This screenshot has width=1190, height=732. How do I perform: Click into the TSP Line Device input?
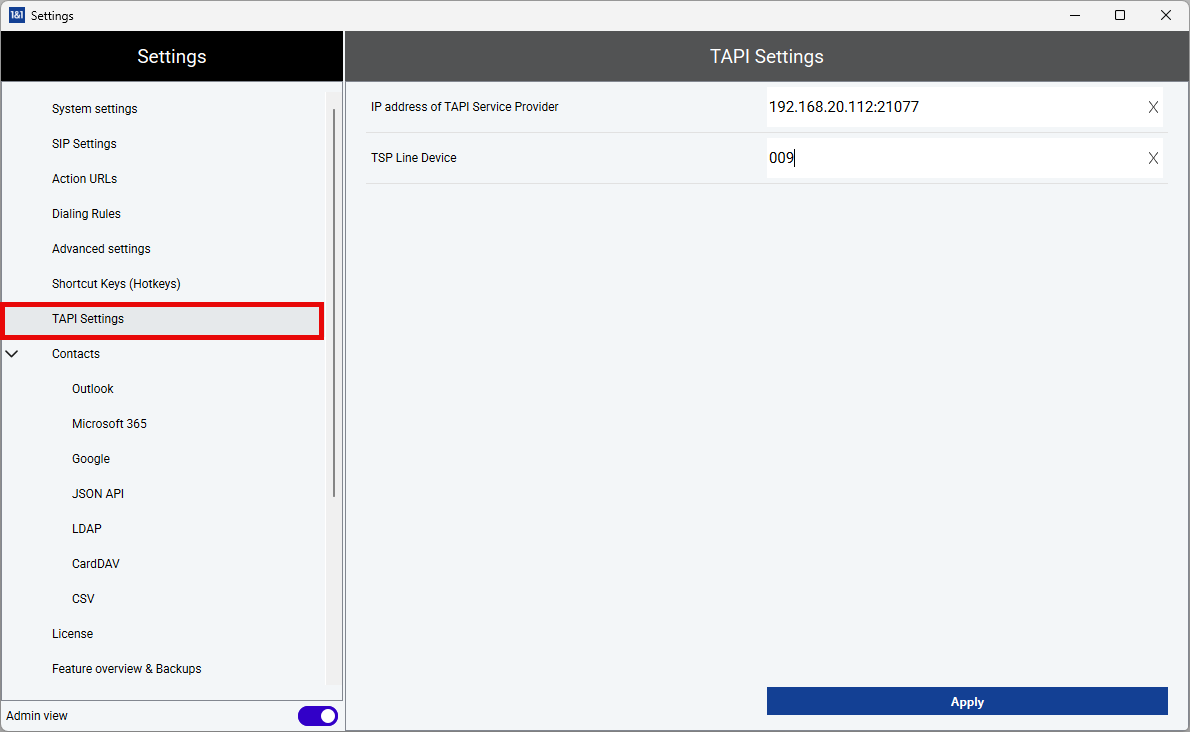[x=950, y=158]
